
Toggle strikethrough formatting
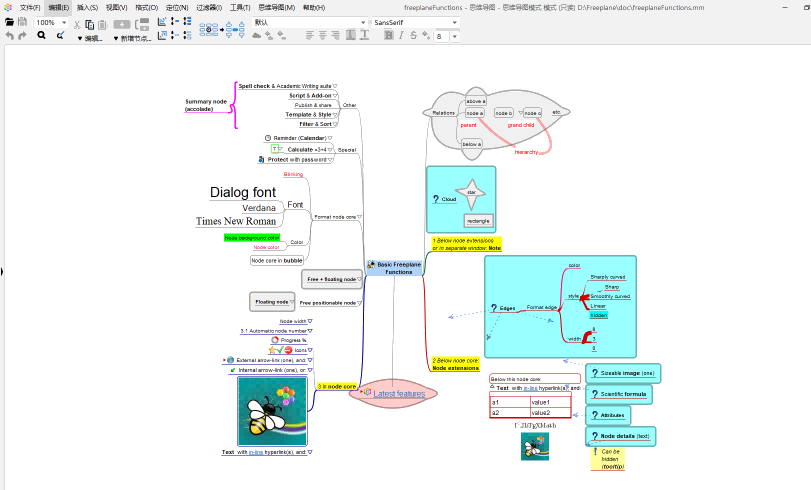(413, 35)
